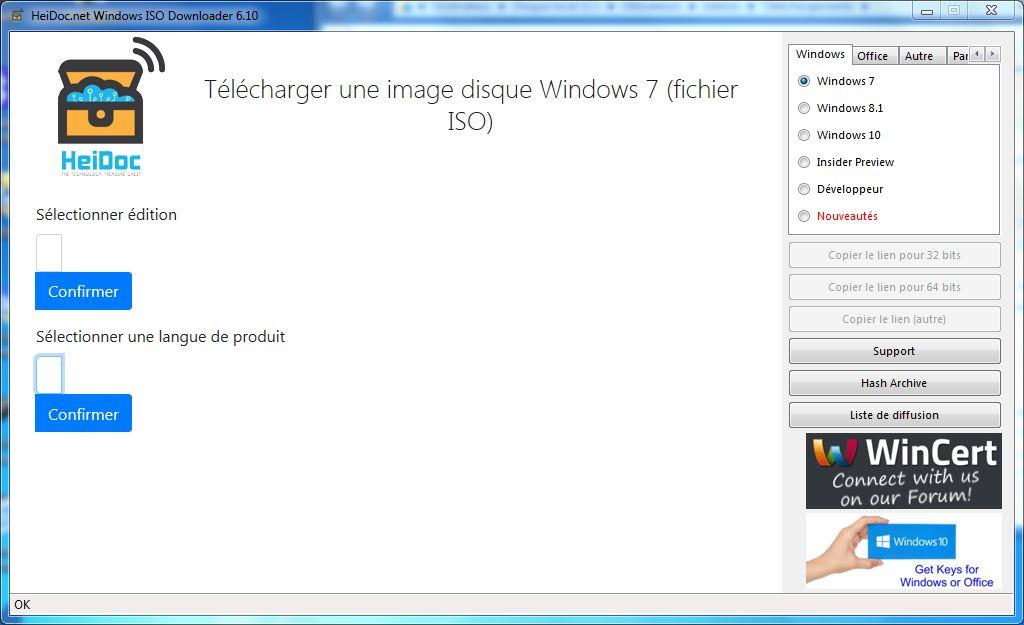The height and width of the screenshot is (625, 1024).
Task: Click the OK status bar text
Action: 22,605
